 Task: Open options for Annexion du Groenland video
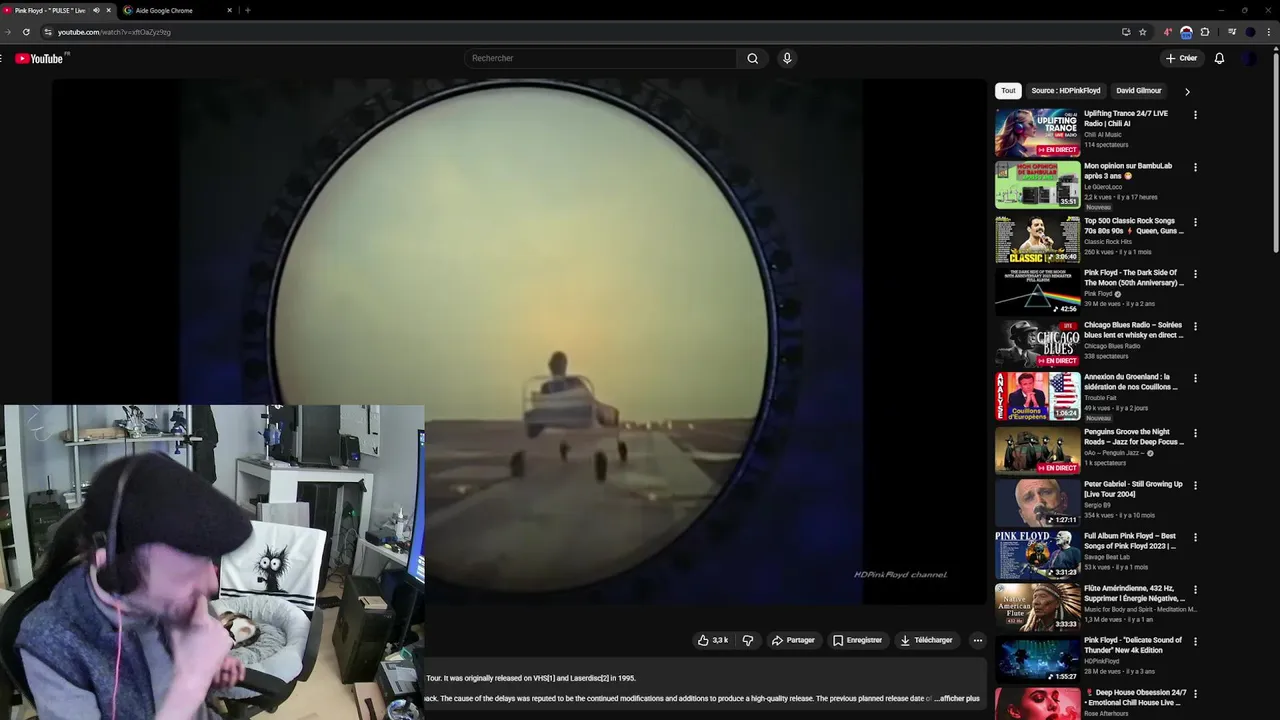click(x=1195, y=378)
